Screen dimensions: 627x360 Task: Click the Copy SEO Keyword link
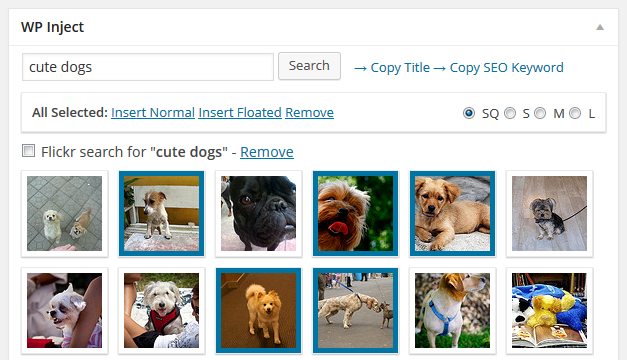[506, 68]
